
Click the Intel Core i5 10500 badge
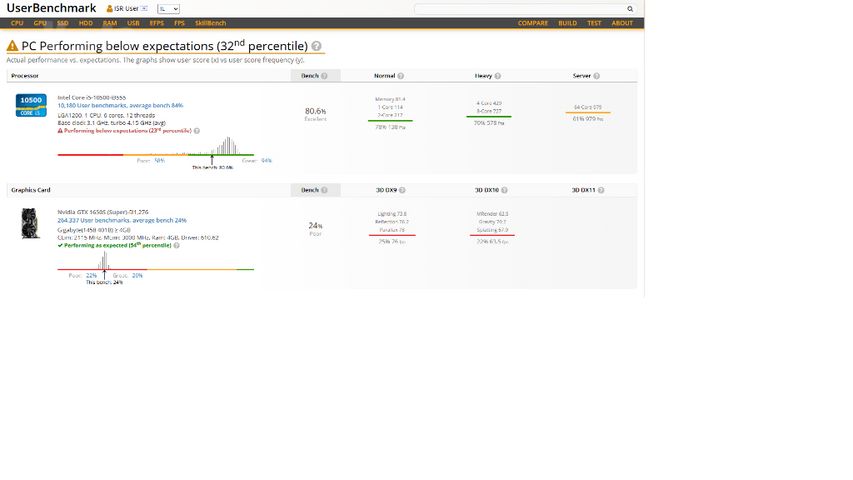[31, 105]
